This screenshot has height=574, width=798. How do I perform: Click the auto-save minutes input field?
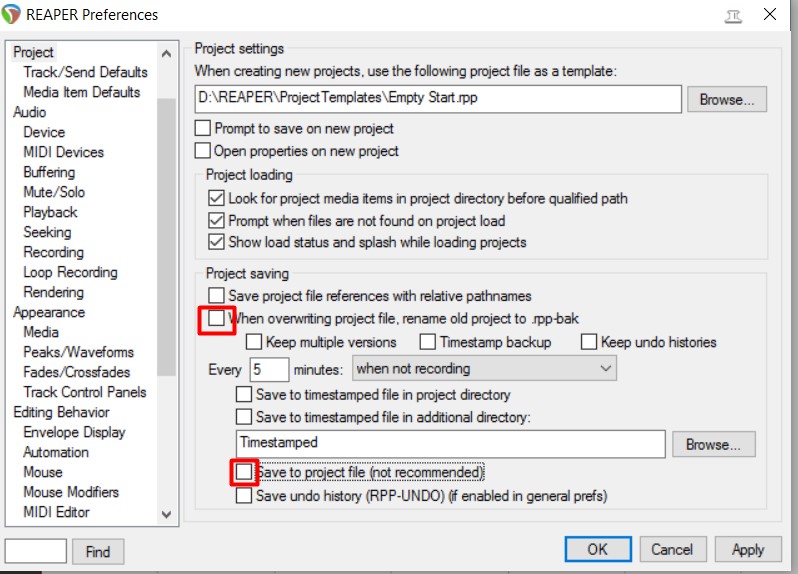coord(268,369)
